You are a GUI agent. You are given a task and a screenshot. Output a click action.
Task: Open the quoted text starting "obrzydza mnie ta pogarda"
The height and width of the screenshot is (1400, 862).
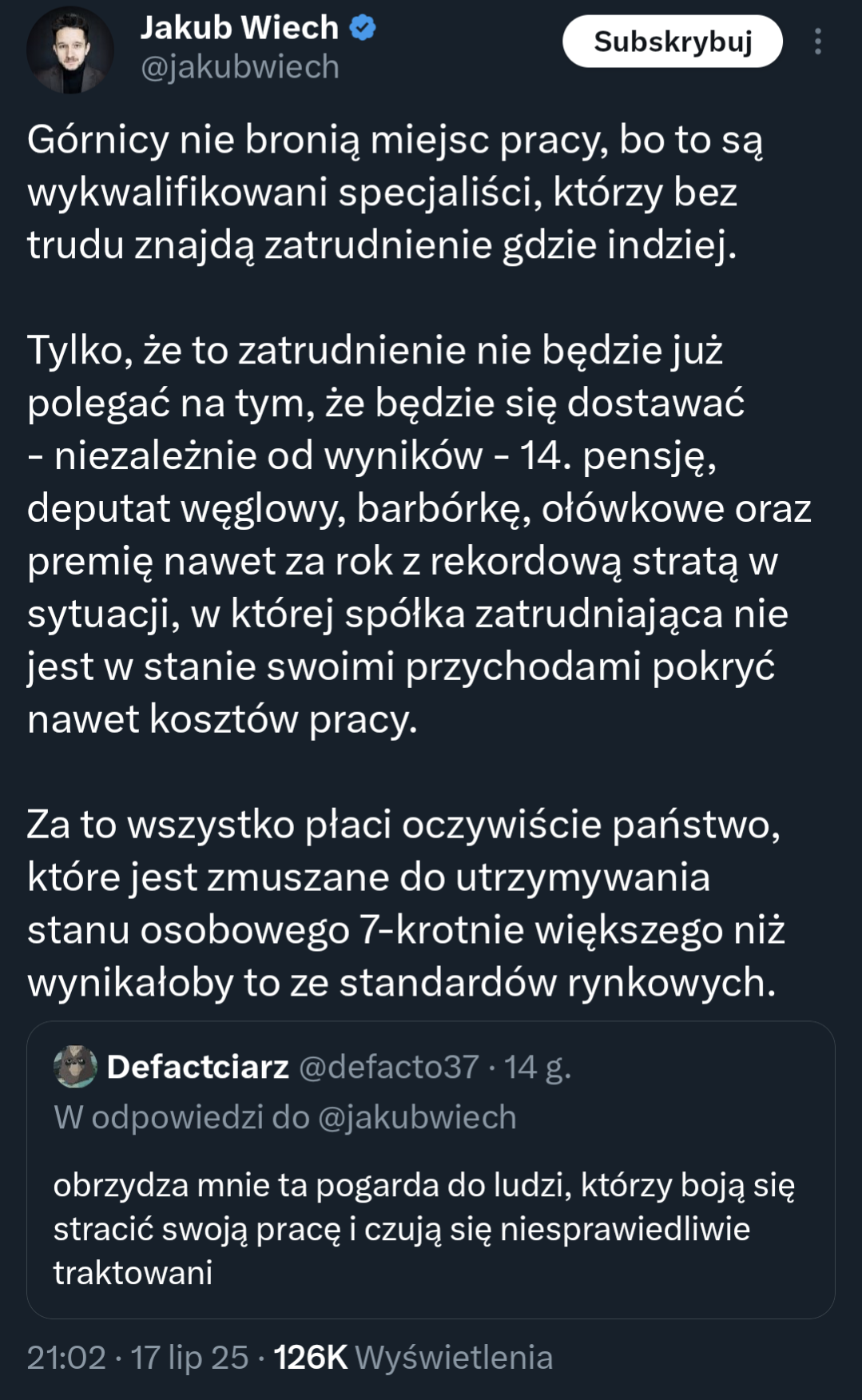click(x=423, y=1228)
